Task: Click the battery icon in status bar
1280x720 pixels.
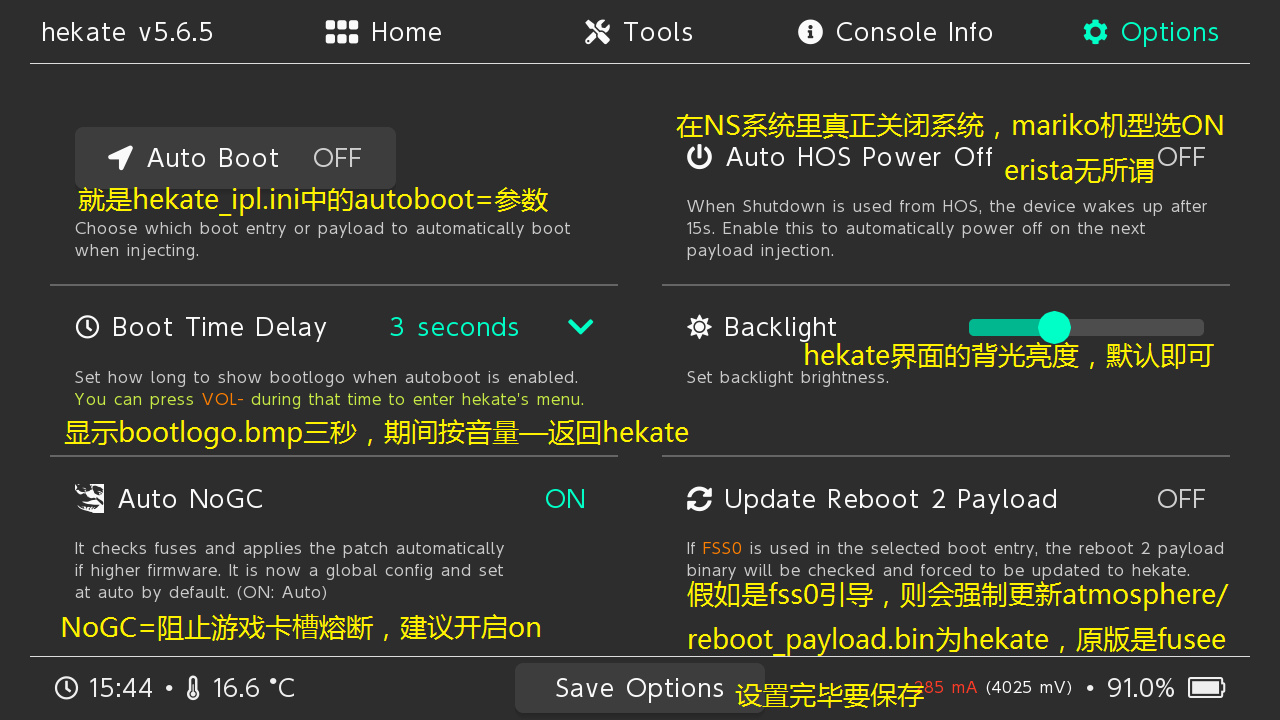Action: coord(1206,688)
